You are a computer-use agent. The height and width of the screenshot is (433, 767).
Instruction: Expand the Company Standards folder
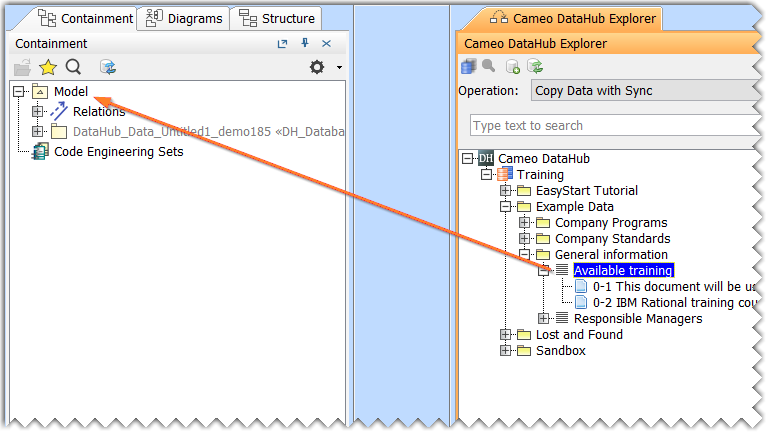[x=524, y=239]
